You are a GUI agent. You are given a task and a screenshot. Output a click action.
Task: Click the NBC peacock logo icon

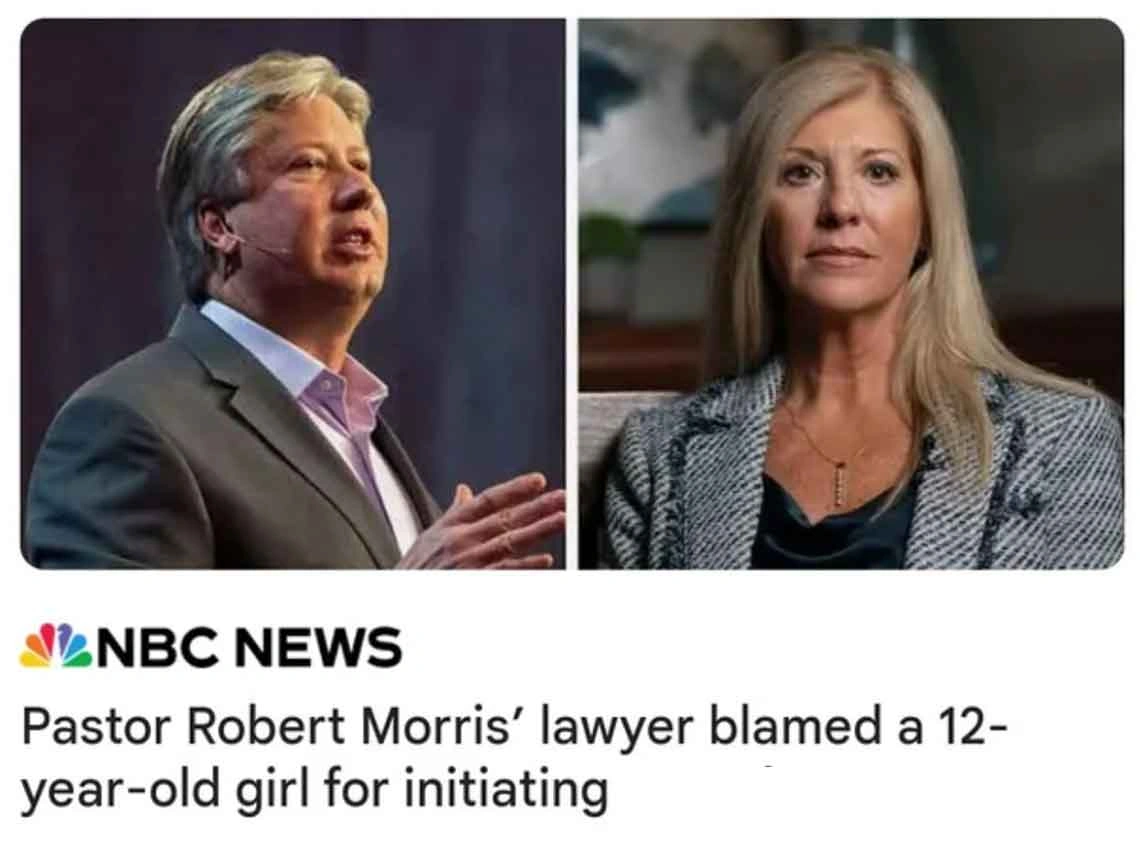click(x=57, y=646)
